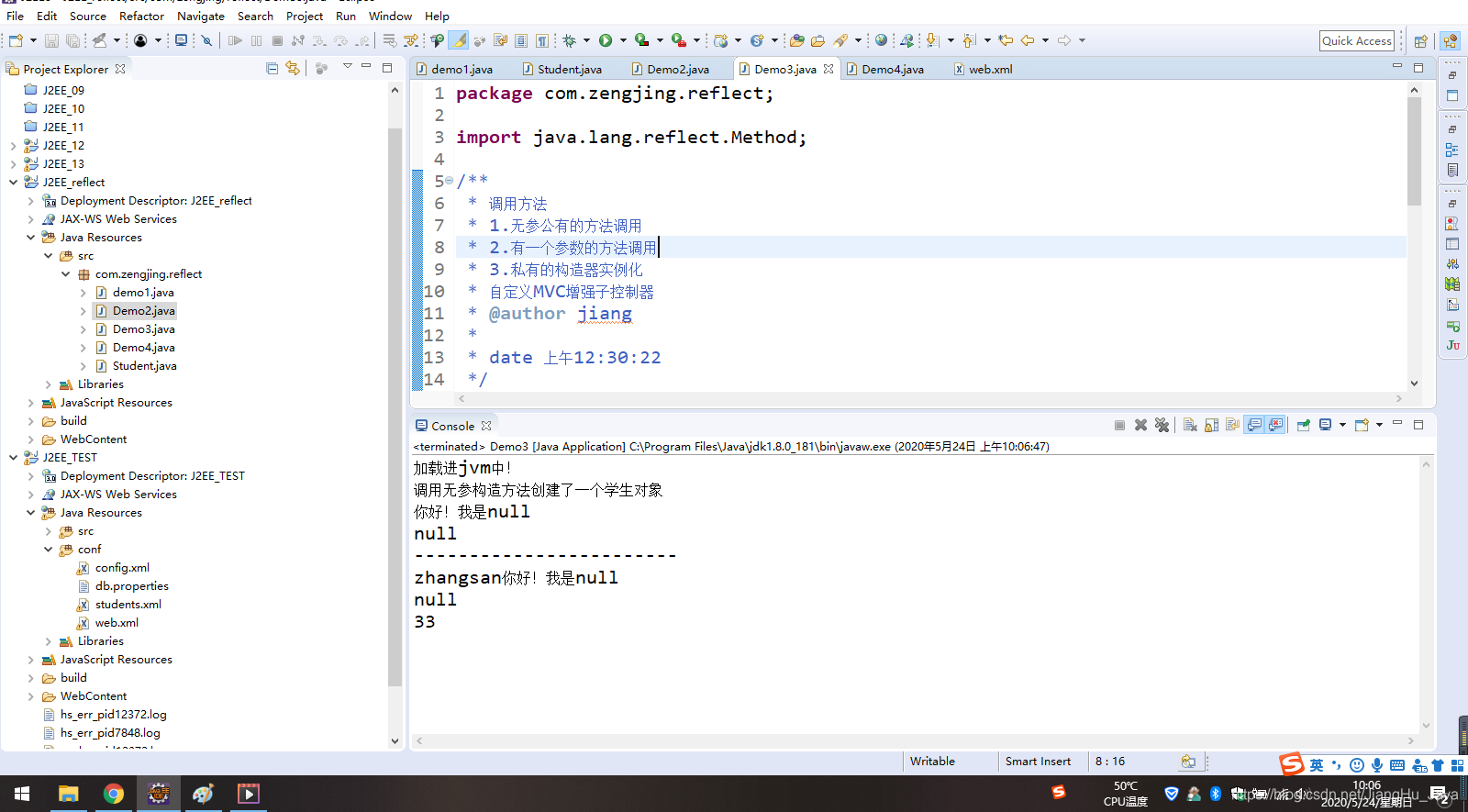Viewport: 1468px width, 812px height.
Task: Expand the J2EE_12 project node
Action: click(14, 146)
